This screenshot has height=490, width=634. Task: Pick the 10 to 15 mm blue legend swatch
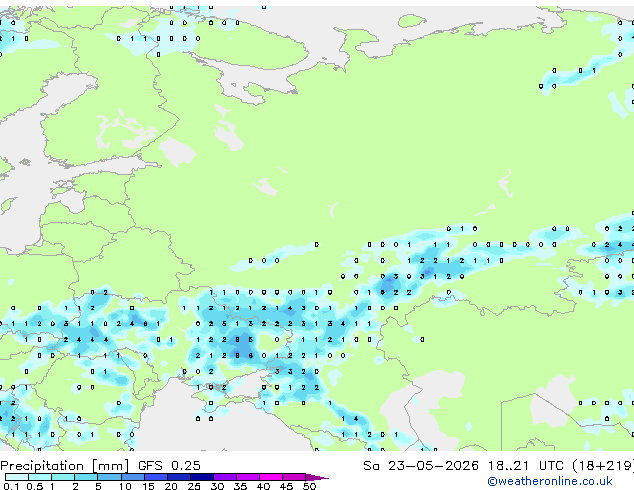[132, 477]
